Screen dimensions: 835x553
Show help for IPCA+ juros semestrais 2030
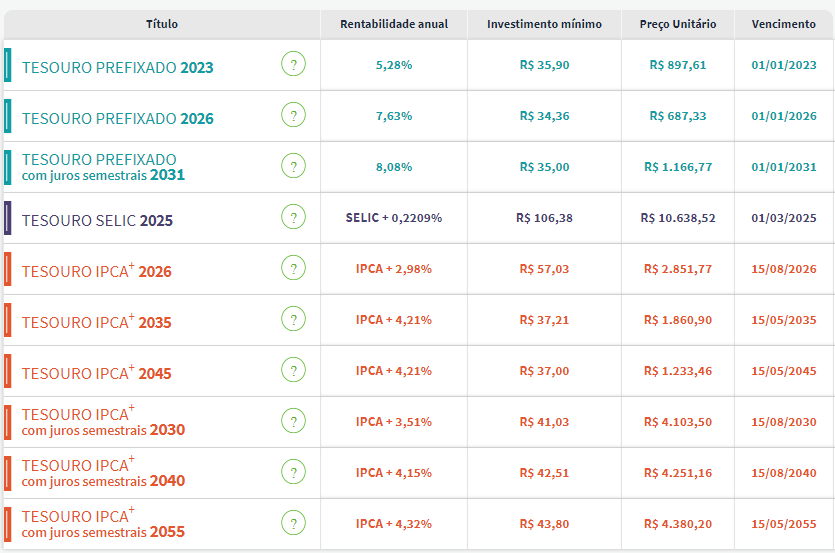pos(293,421)
